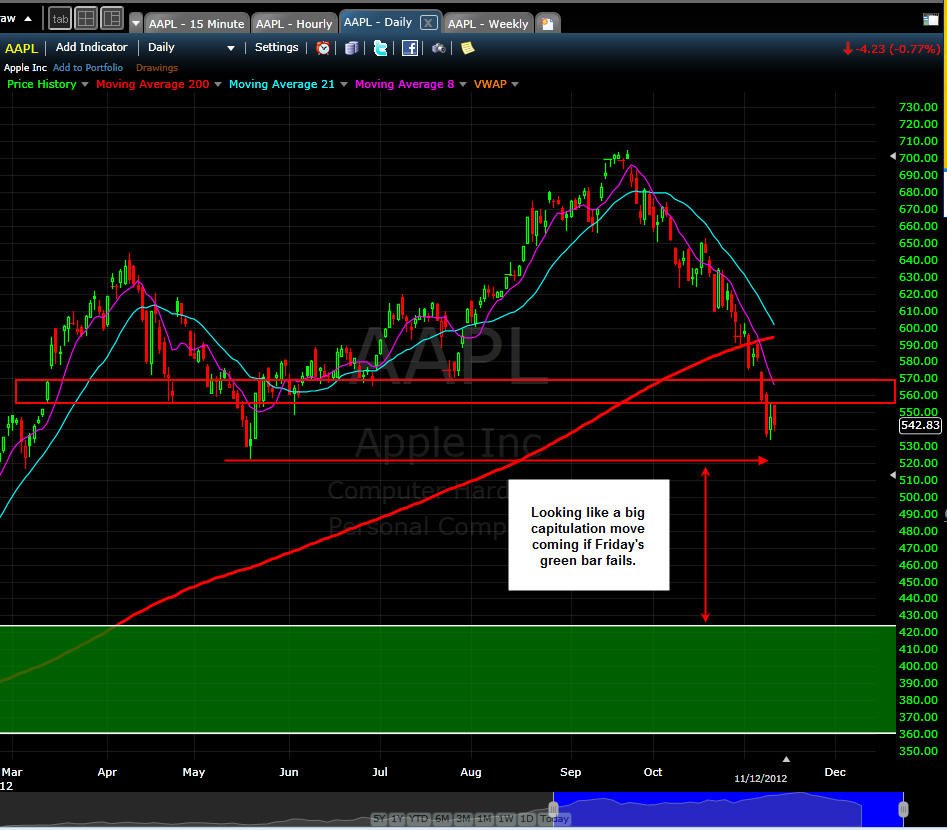Click the Apple Inc company name
This screenshot has height=830, width=947.
(25, 68)
